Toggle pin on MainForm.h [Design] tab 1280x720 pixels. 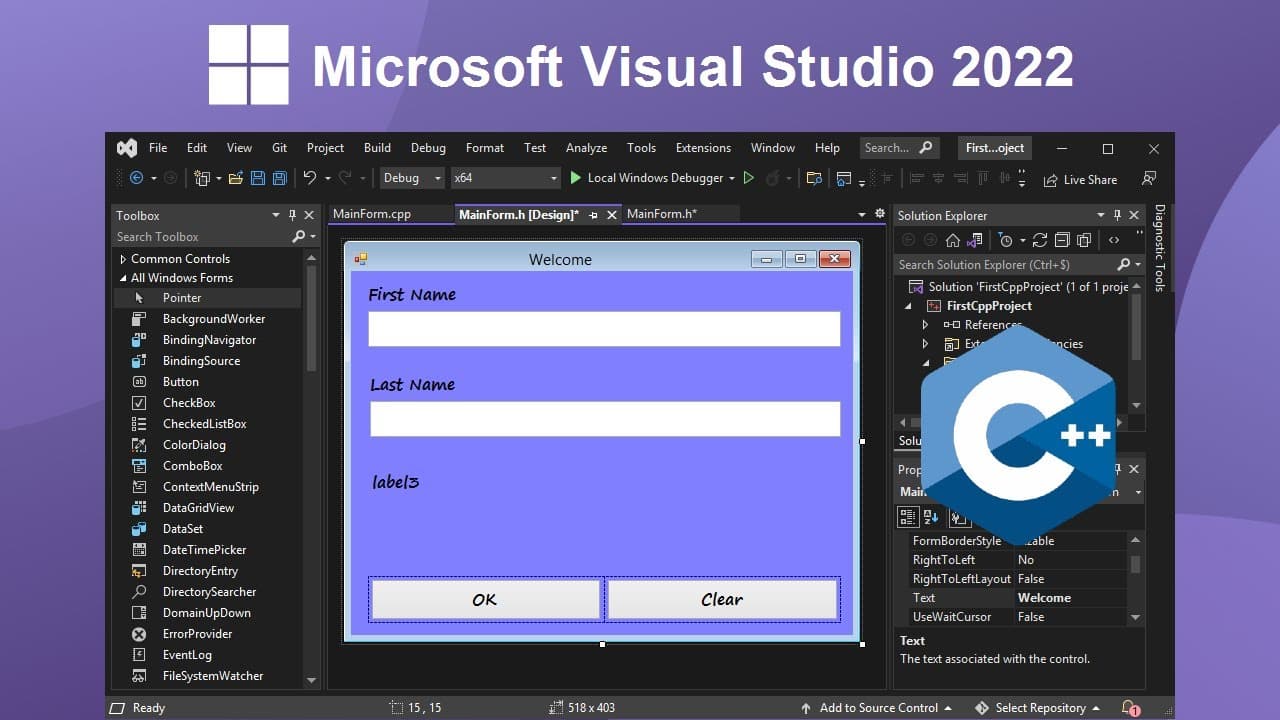point(594,215)
